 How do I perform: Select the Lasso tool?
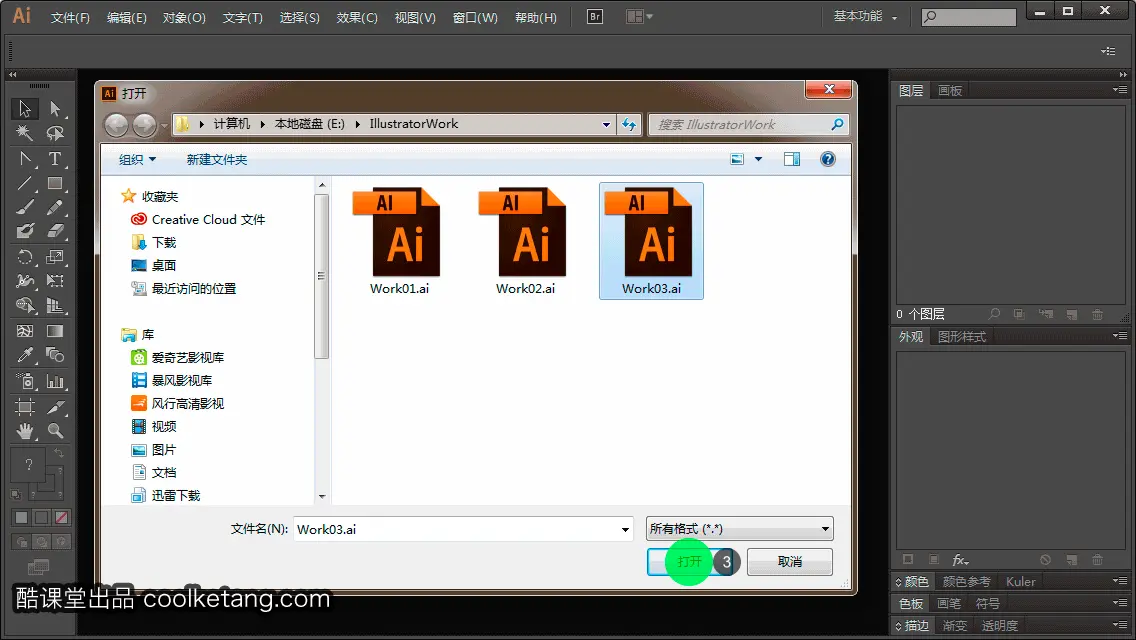[55, 133]
